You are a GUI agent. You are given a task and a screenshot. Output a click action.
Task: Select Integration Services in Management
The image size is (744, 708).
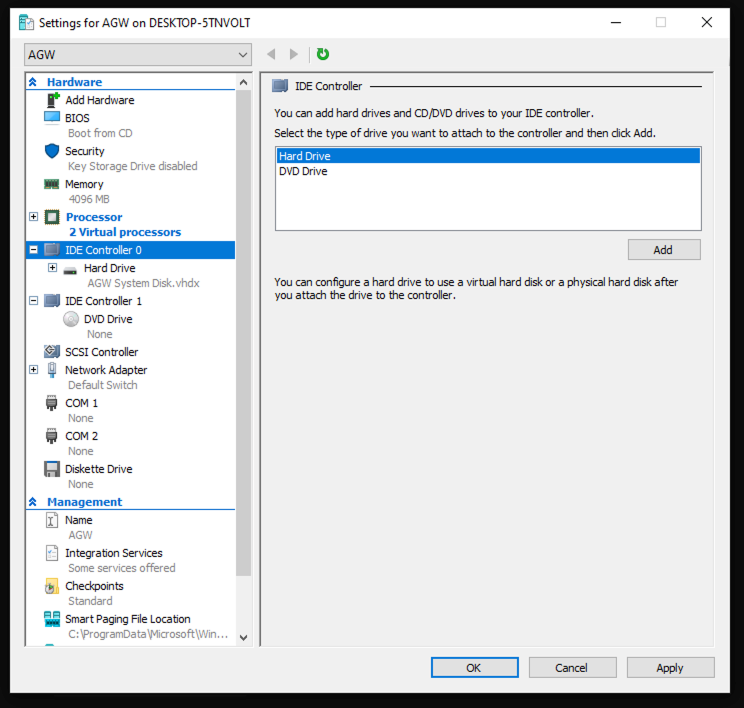tap(113, 553)
